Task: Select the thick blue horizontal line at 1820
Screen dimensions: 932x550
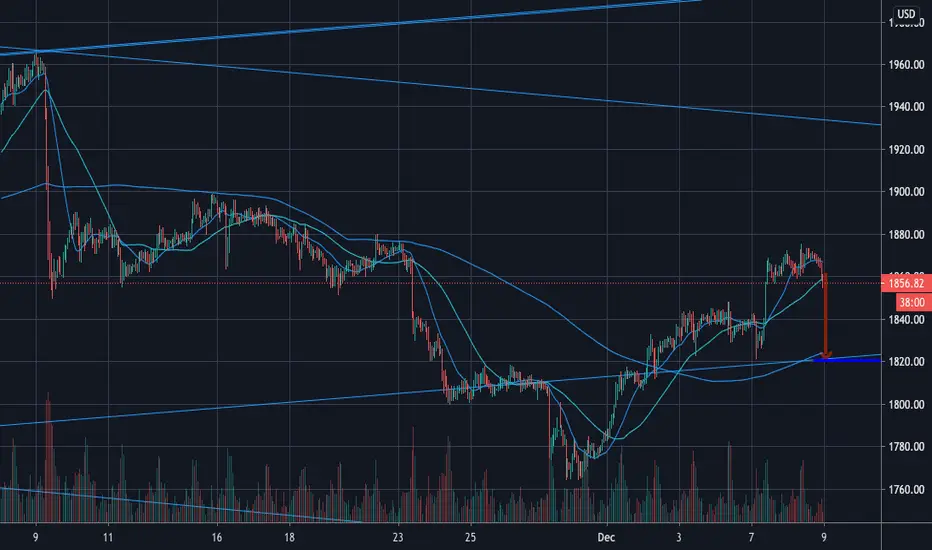Action: 846,360
